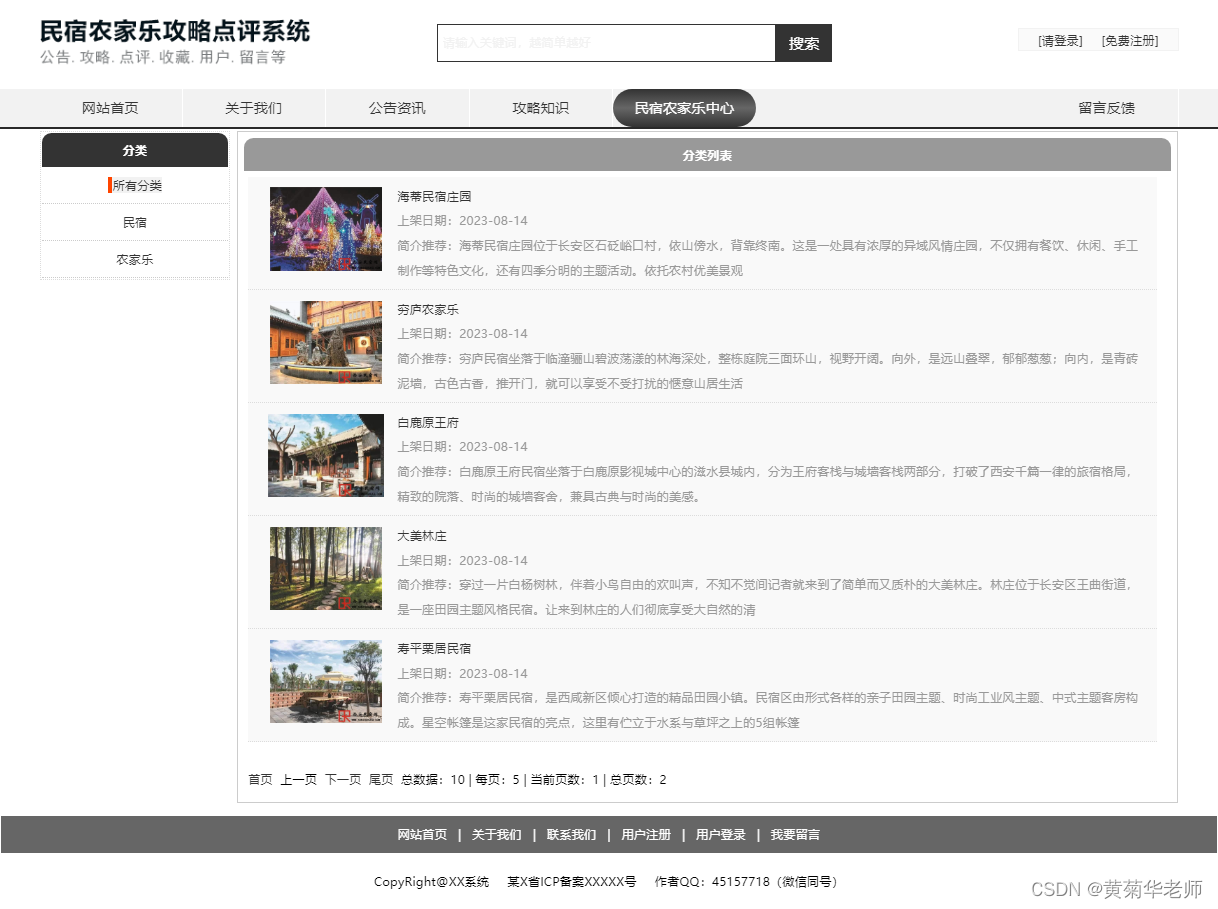Click the 大美林庄 listing photo
The image size is (1218, 909).
(x=325, y=568)
